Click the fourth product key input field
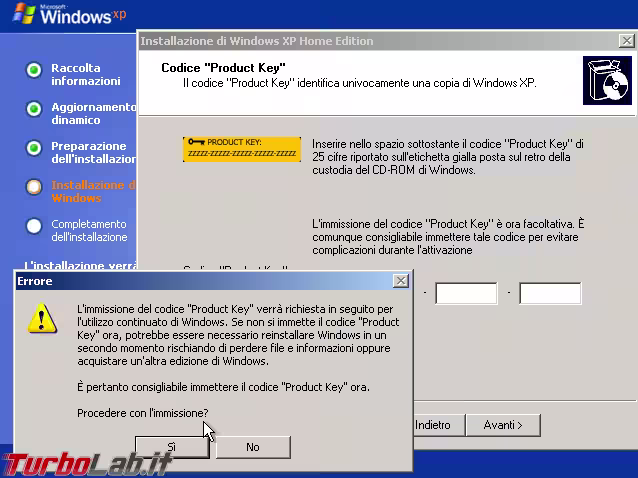Image resolution: width=638 pixels, height=478 pixels. 466,293
